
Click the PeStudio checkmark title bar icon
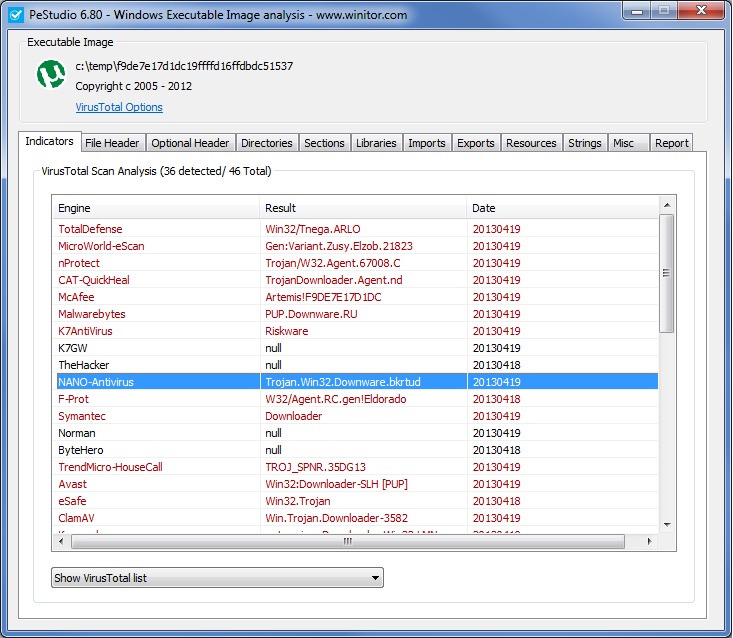(16, 15)
